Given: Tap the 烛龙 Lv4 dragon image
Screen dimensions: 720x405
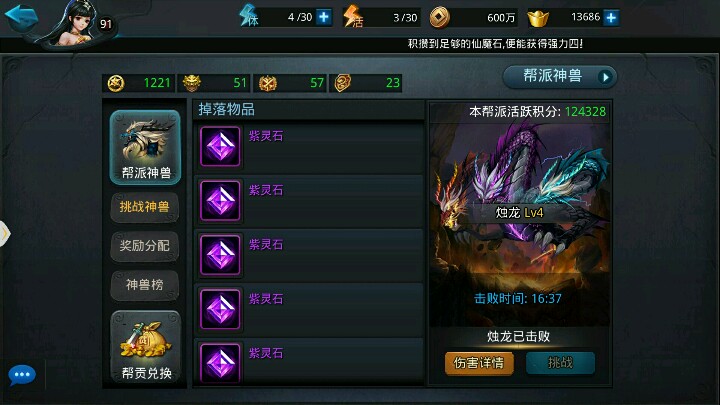Looking at the screenshot, I should click(519, 202).
